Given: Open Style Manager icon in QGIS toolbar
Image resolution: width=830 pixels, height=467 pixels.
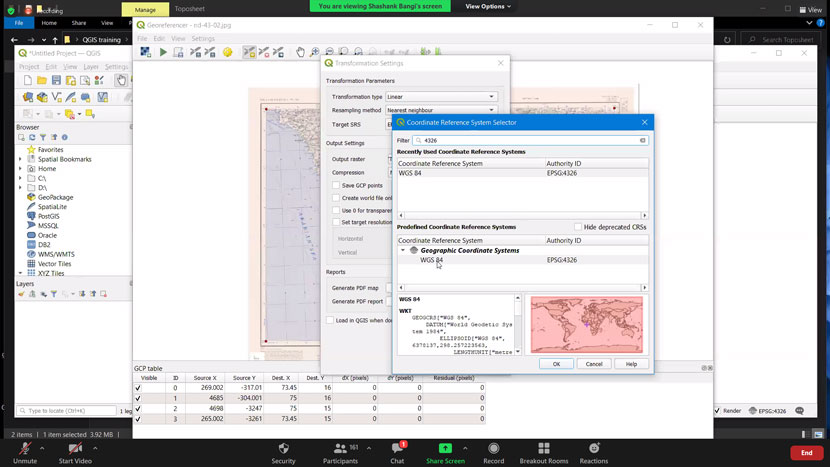Looking at the screenshot, I should click(99, 80).
